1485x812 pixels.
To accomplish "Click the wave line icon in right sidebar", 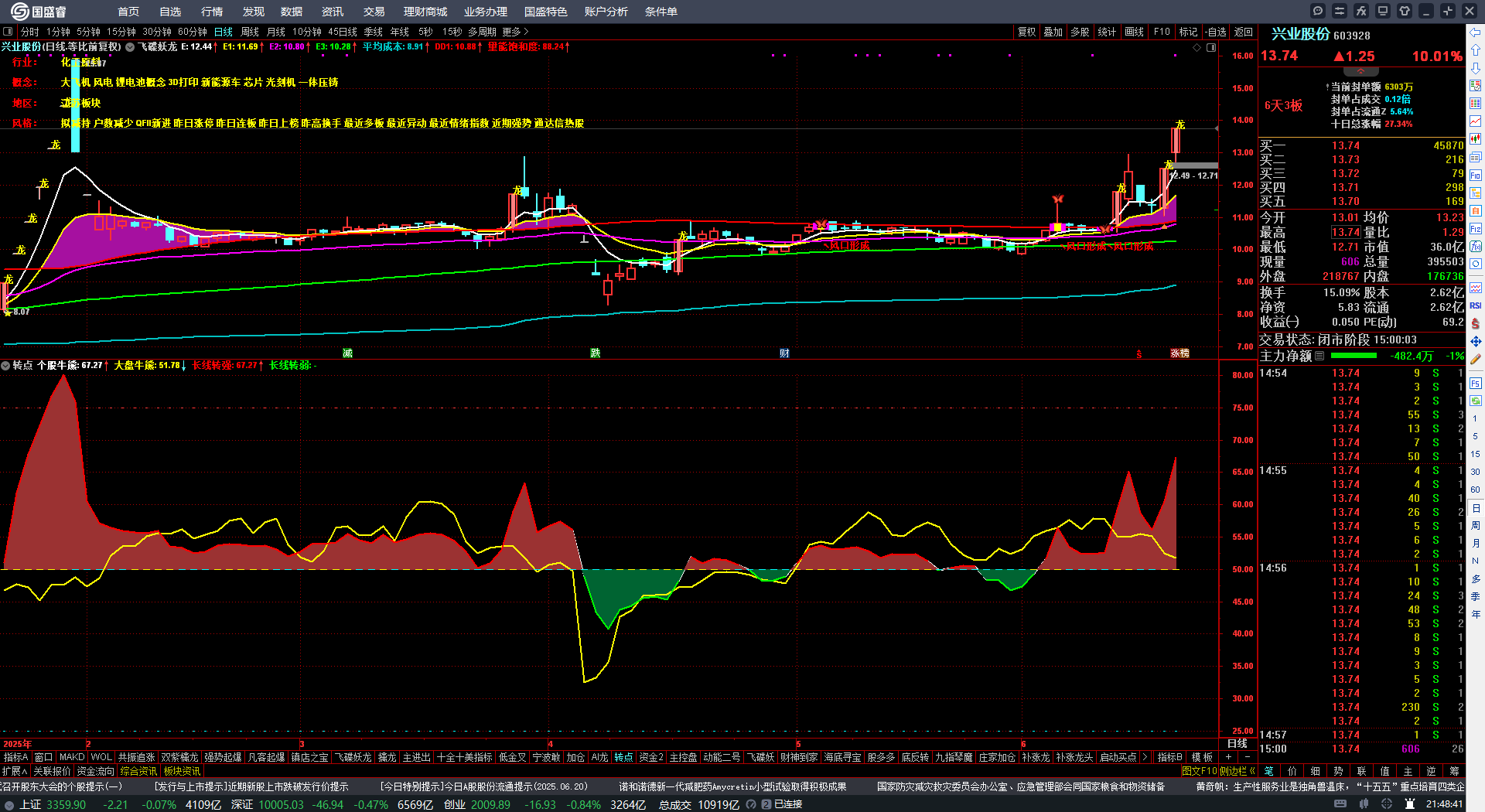I will 1476,288.
